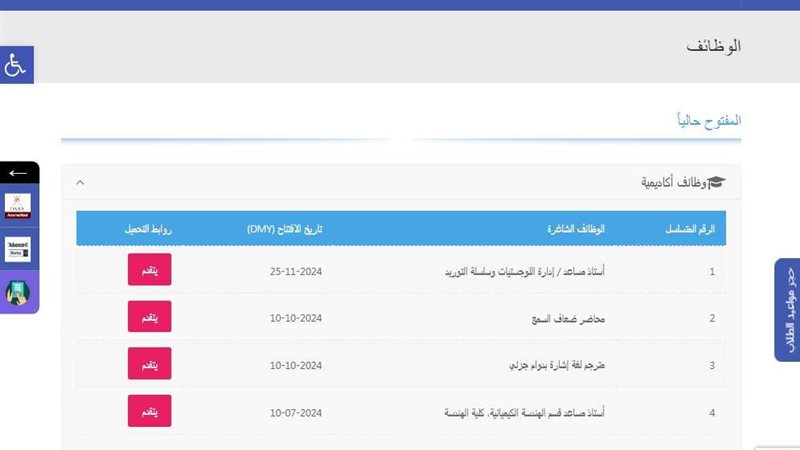Apply to job 4 الهندسة الكيميائية
This screenshot has height=450, width=800.
click(x=149, y=411)
